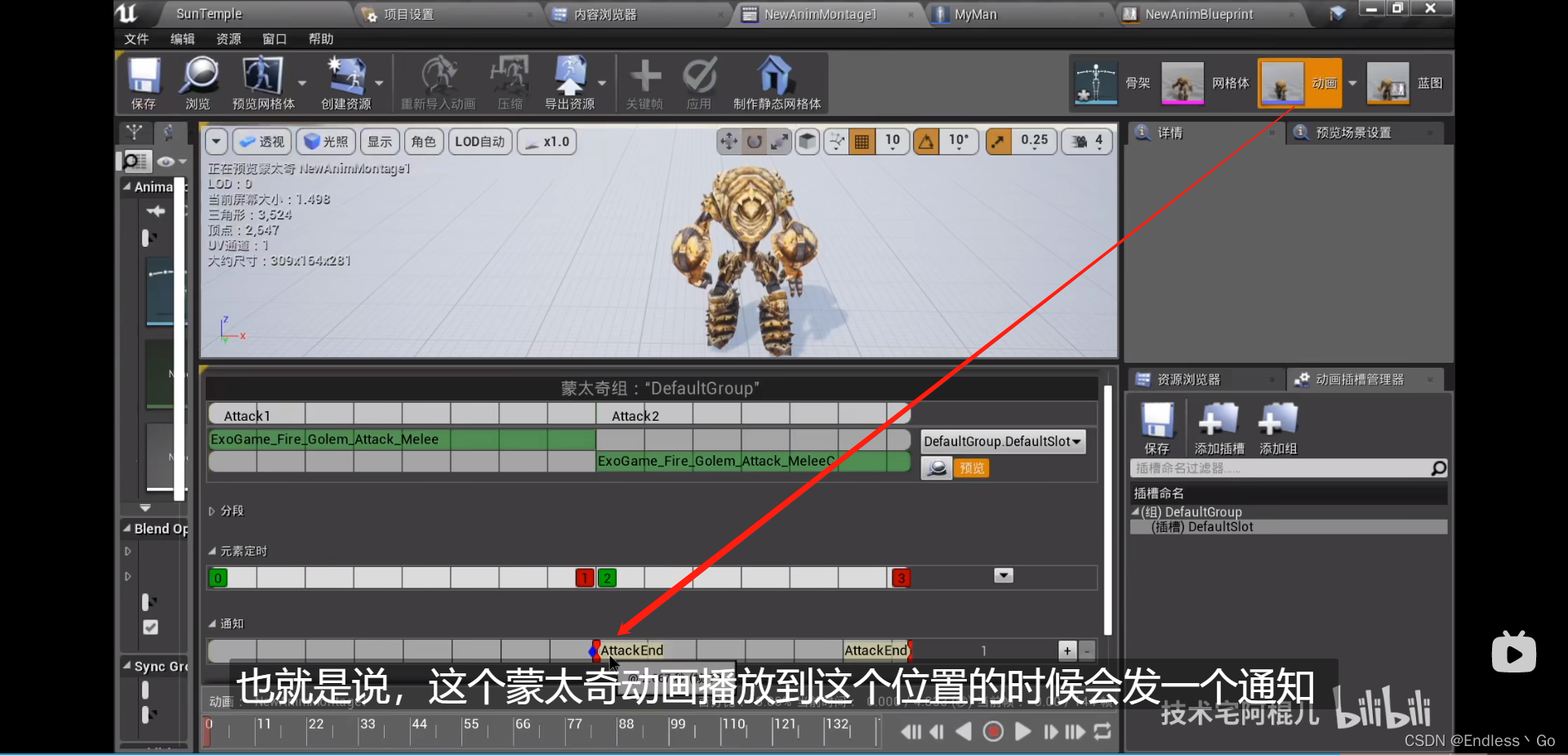Open the rotation snap 10° dropdown
This screenshot has height=755, width=1568.
tap(959, 141)
